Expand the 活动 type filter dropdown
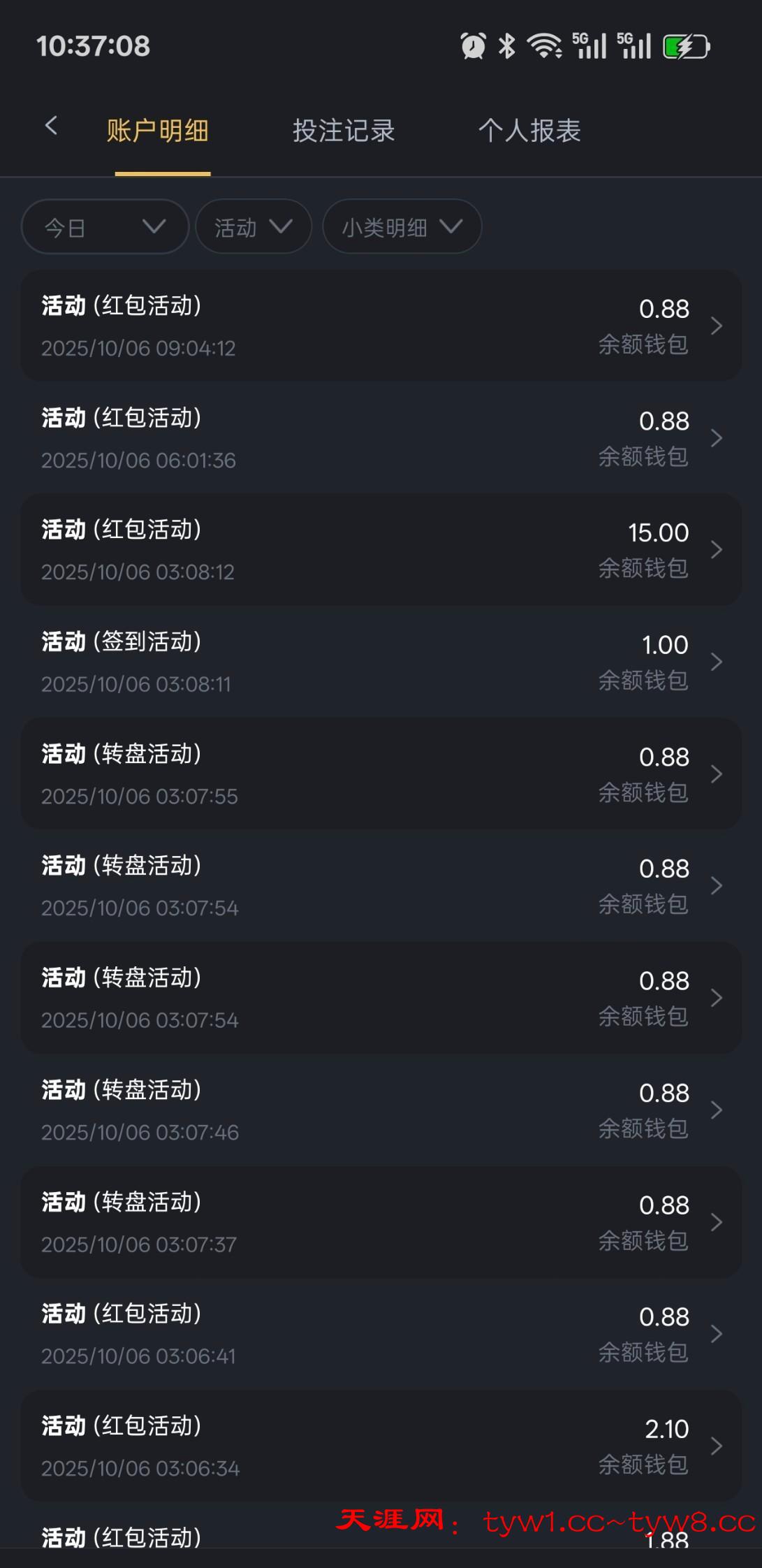This screenshot has width=762, height=1568. click(x=253, y=227)
